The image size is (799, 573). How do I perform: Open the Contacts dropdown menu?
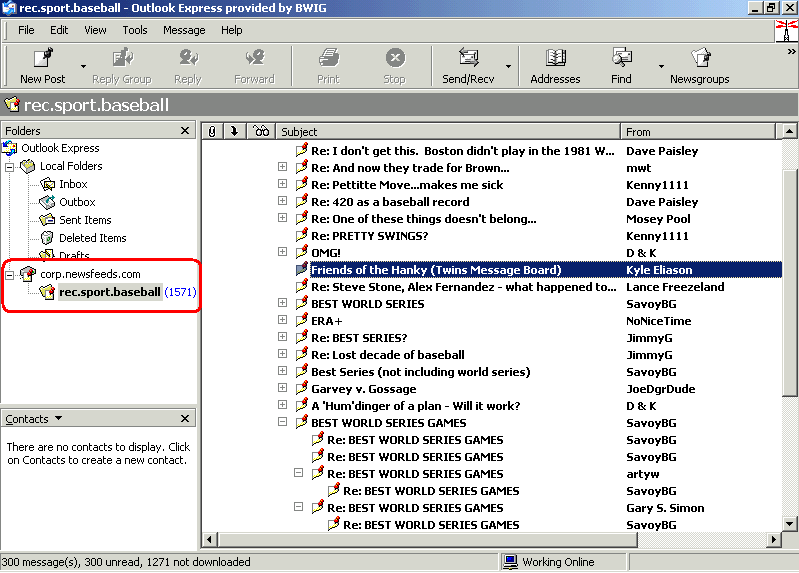pos(59,418)
